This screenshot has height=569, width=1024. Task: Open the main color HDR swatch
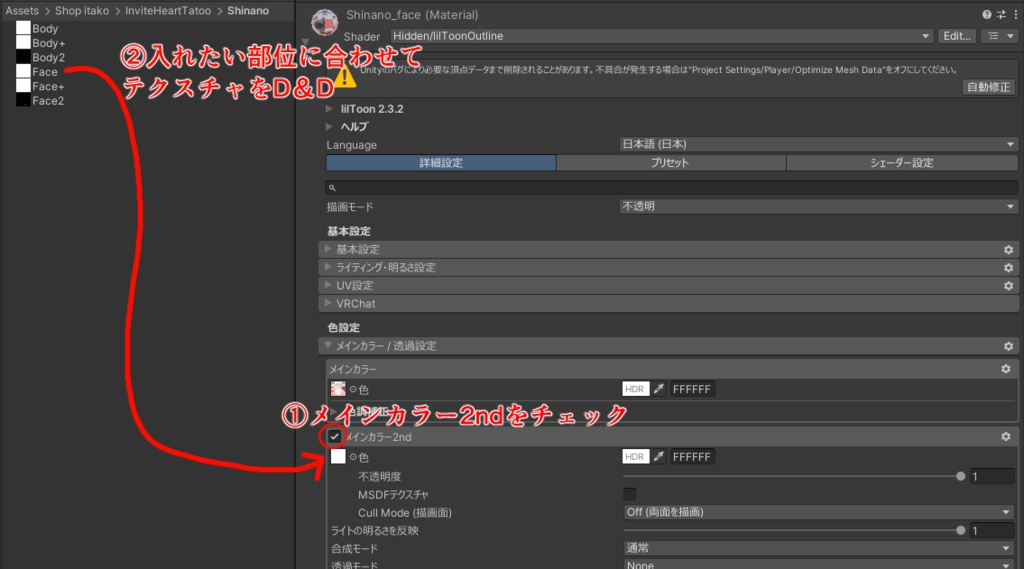pos(635,389)
